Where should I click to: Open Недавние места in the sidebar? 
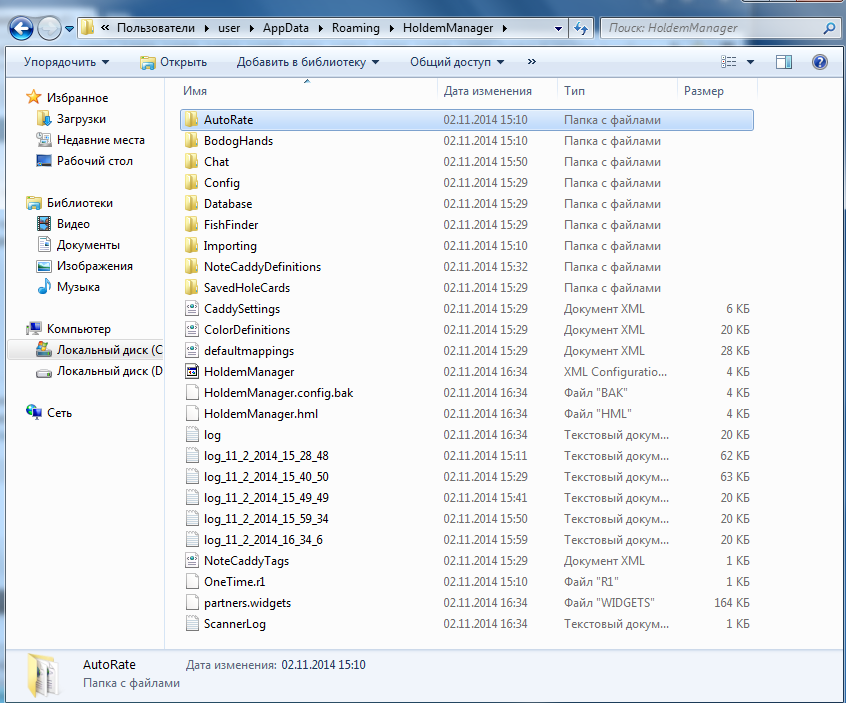coord(100,140)
